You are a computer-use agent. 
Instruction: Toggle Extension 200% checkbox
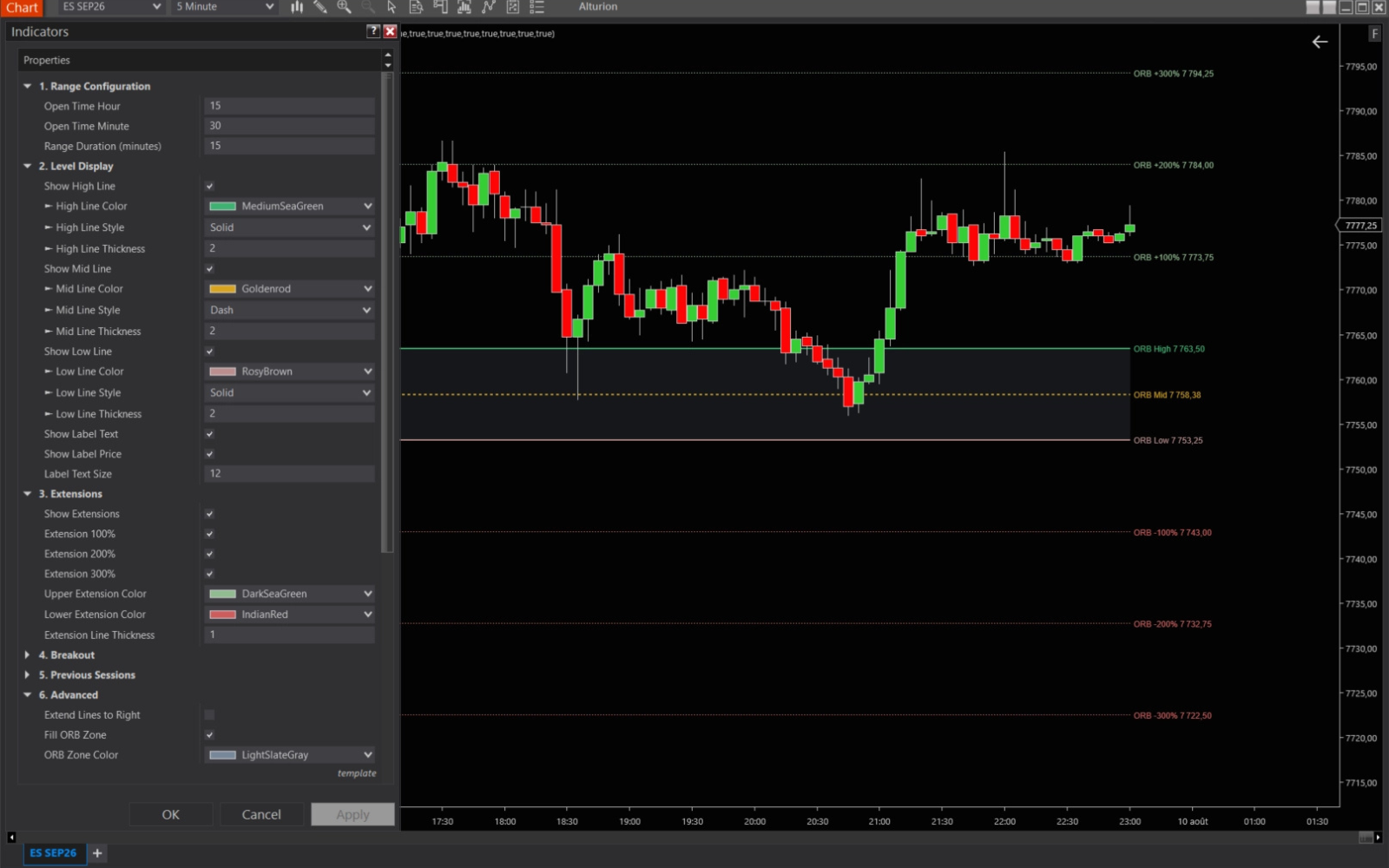[209, 554]
